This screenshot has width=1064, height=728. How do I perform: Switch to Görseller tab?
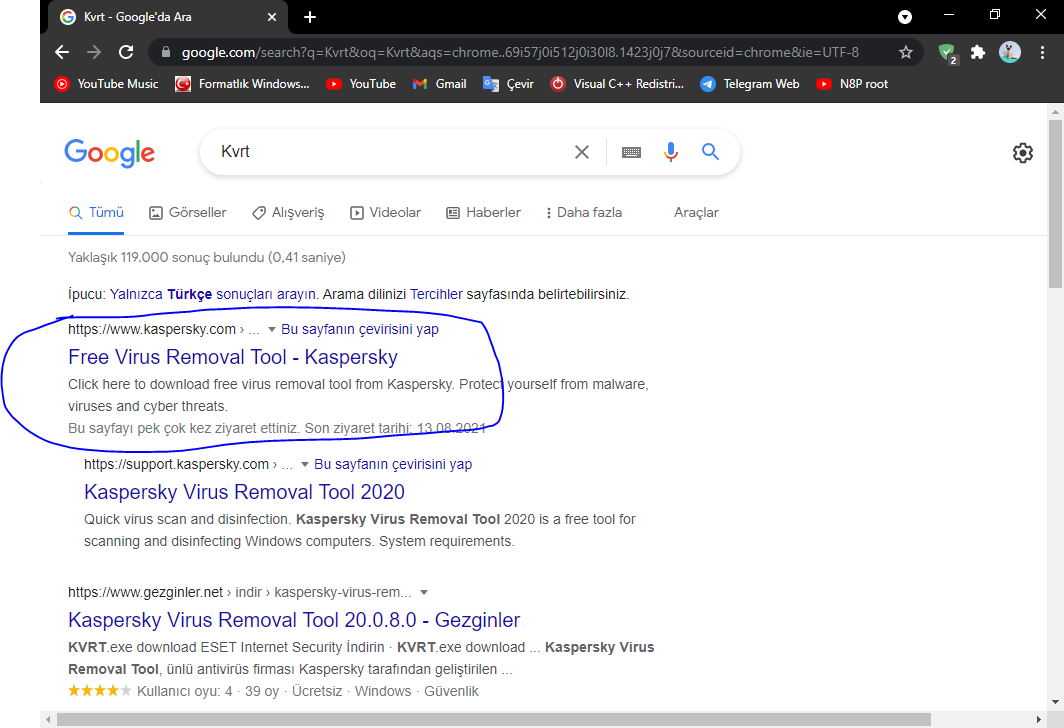(x=188, y=212)
